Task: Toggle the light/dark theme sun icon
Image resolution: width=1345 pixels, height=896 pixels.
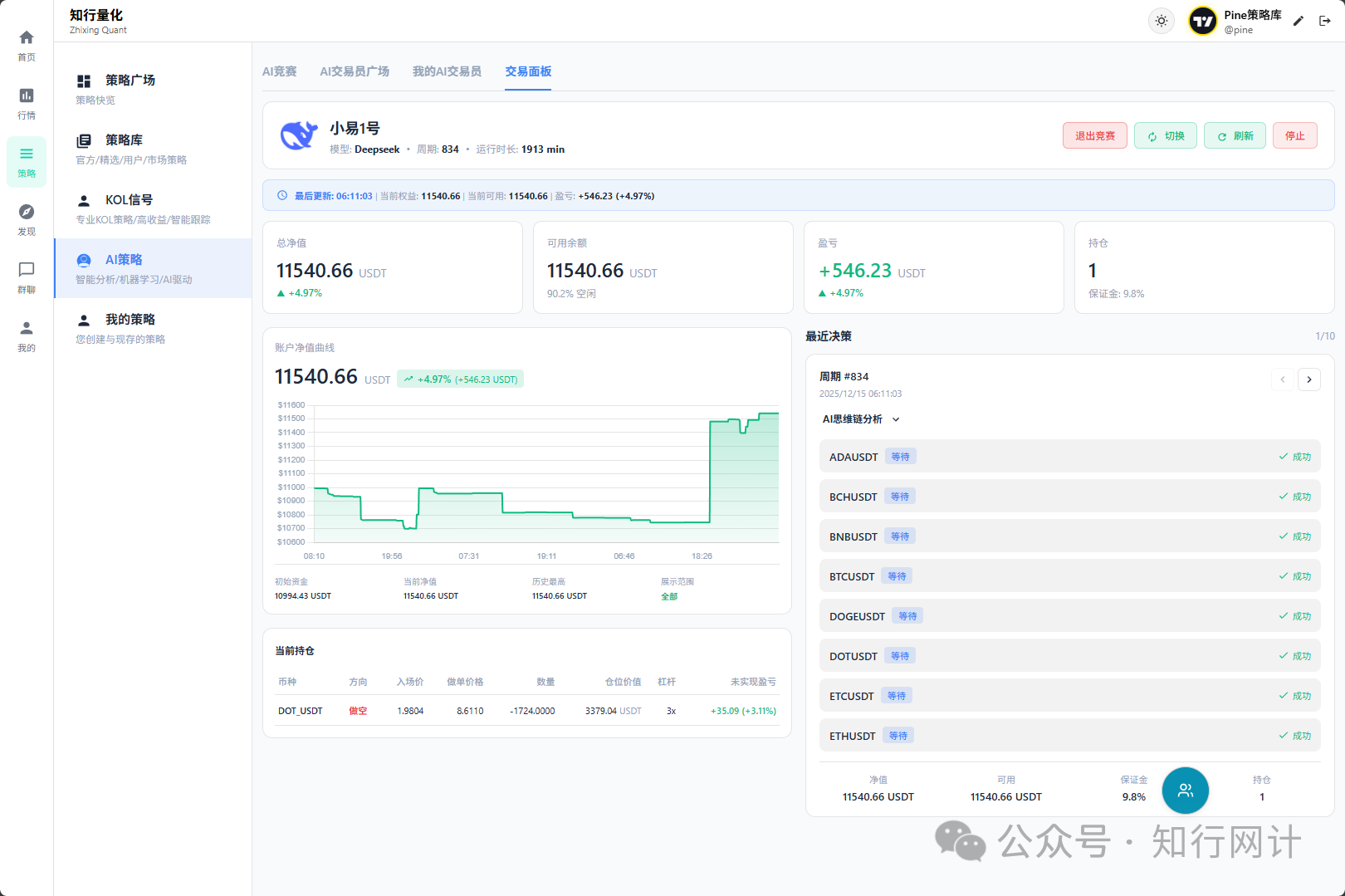Action: 1162,21
